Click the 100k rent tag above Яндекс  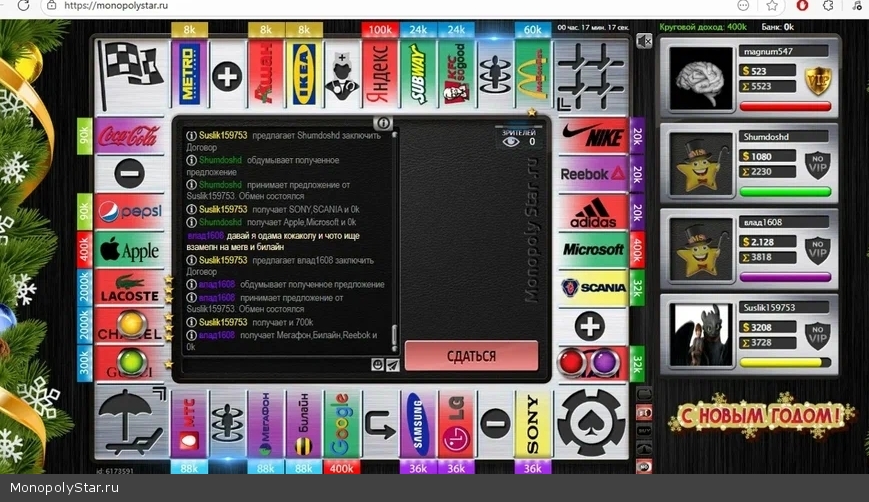pos(380,29)
